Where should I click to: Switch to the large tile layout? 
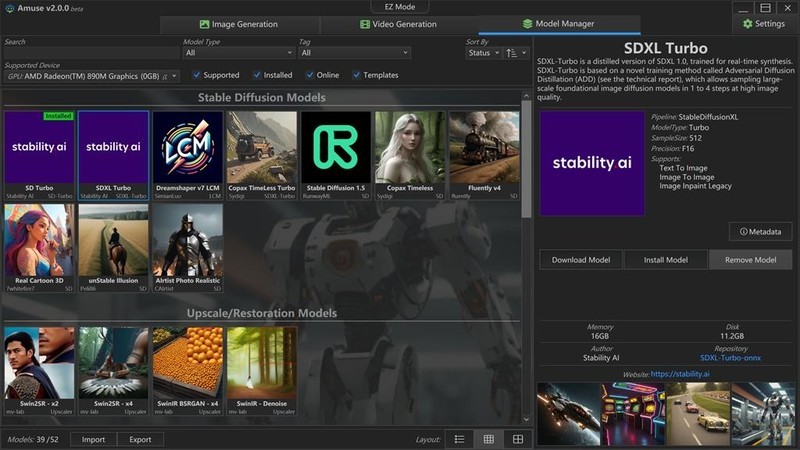(517, 439)
